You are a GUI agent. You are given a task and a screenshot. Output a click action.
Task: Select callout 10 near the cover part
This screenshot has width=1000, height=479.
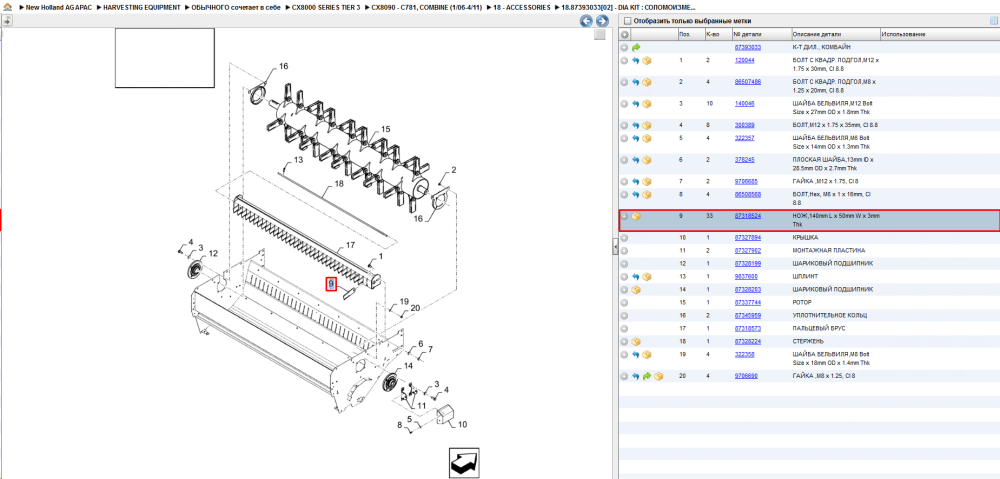[462, 424]
